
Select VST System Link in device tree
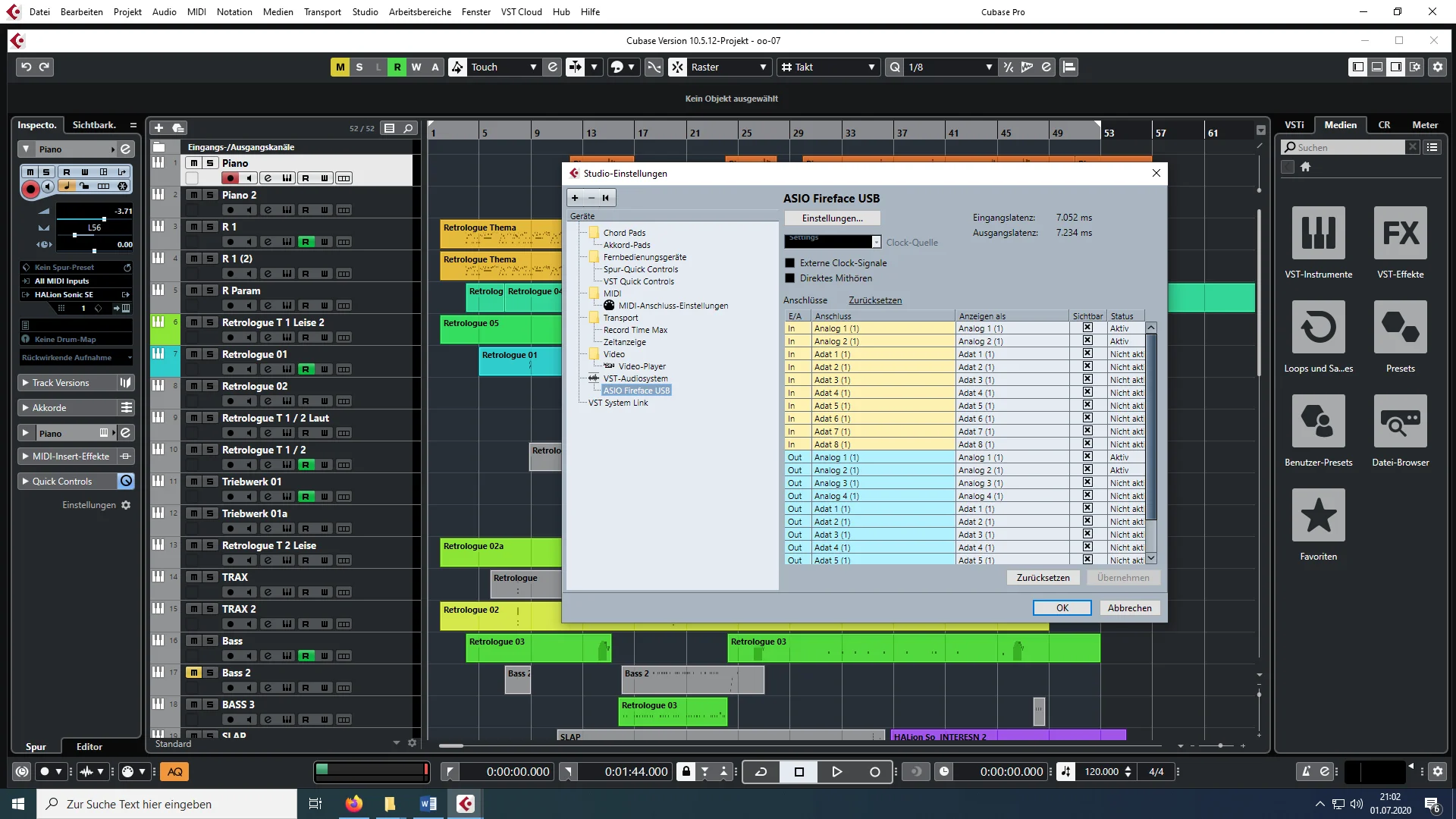(618, 403)
